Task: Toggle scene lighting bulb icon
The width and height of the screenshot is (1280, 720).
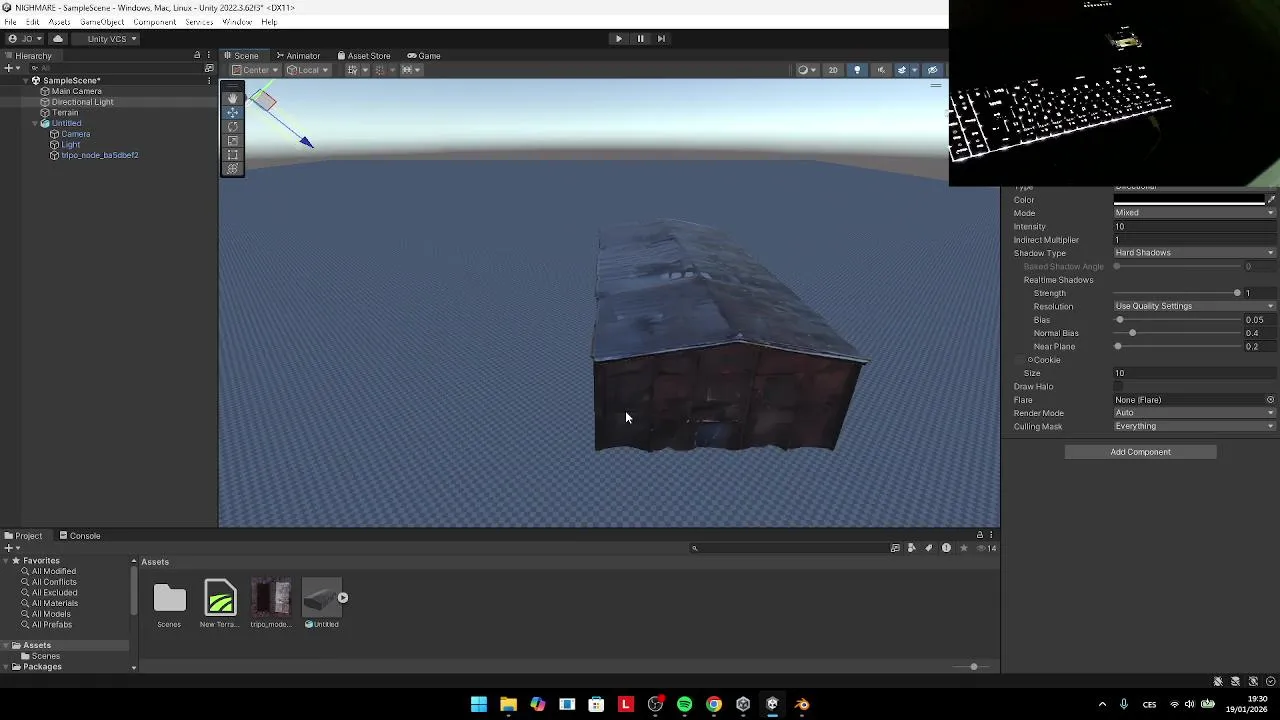Action: tap(857, 70)
